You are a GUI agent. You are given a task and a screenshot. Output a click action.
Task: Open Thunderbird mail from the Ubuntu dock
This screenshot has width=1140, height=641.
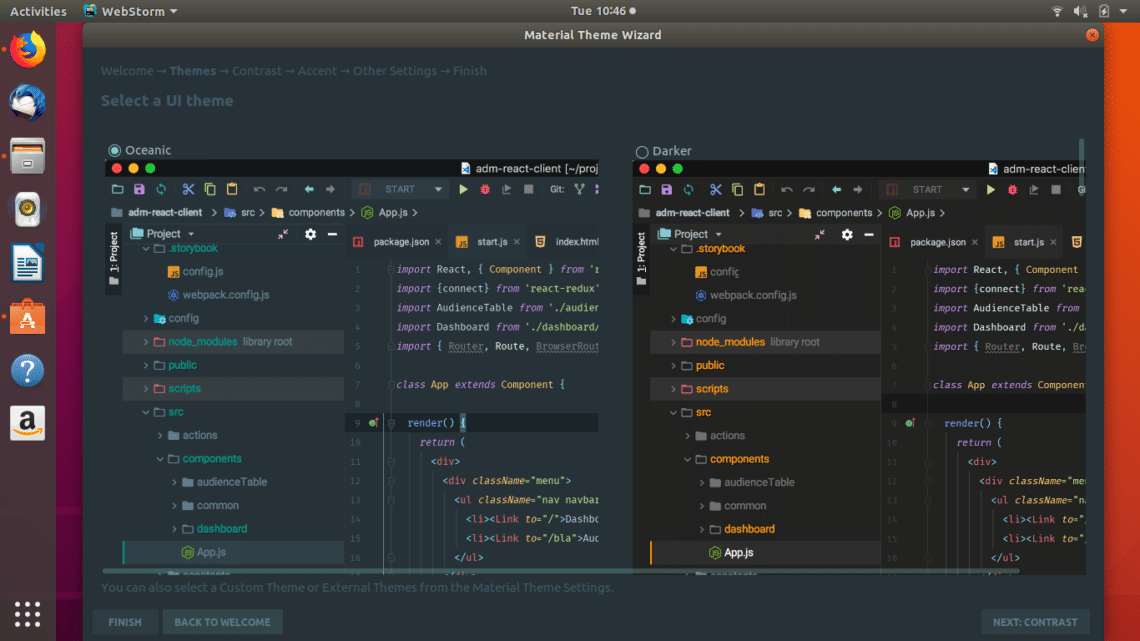pos(28,102)
